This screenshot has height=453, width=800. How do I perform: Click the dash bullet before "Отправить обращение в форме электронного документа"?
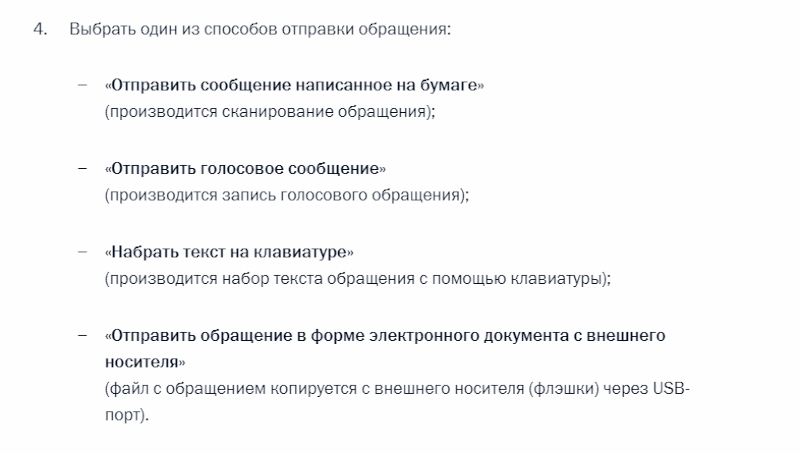pos(82,336)
